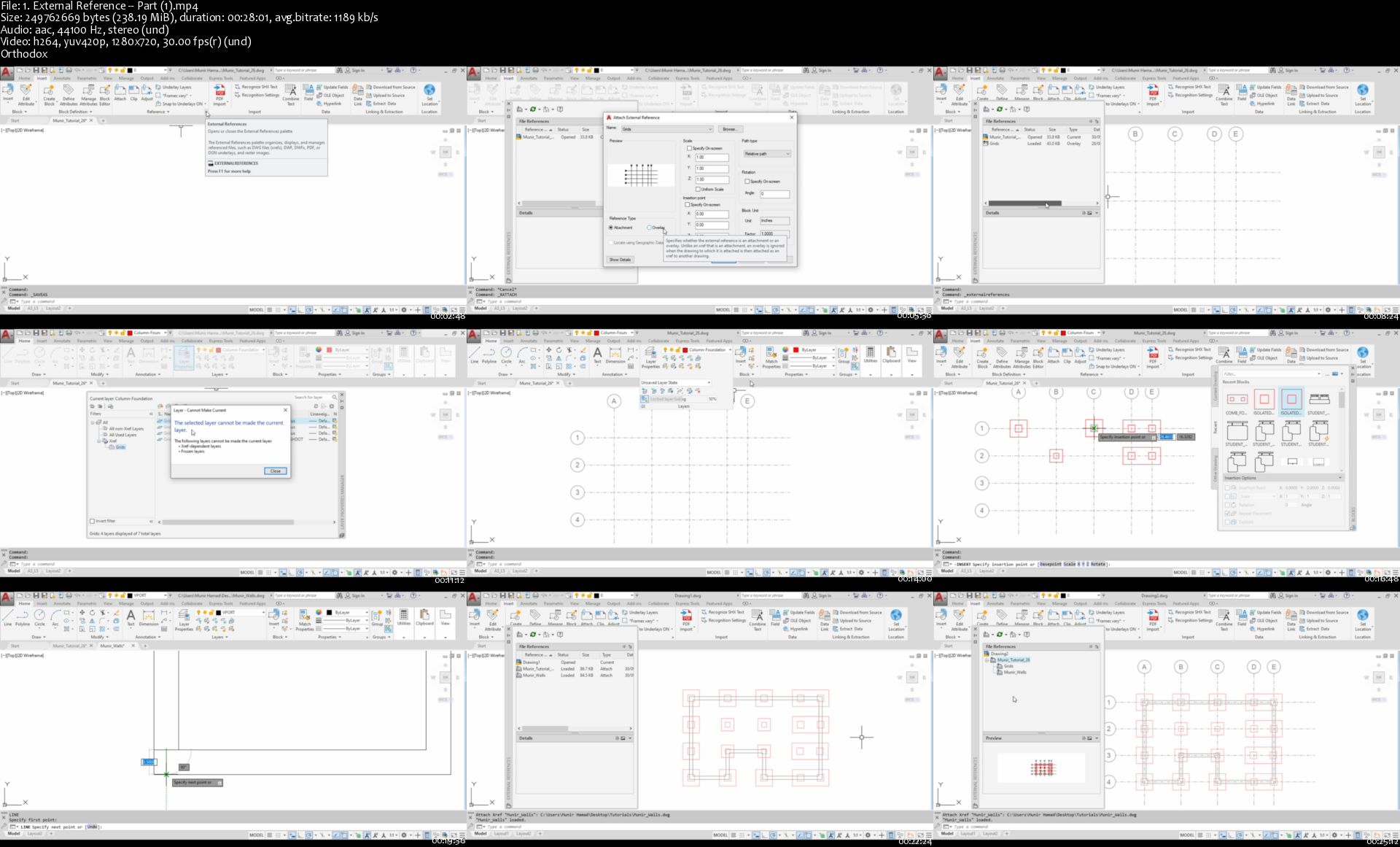Toggle Insertion Point checkbox in Blocks palette
The image size is (1400, 847).
click(1226, 487)
